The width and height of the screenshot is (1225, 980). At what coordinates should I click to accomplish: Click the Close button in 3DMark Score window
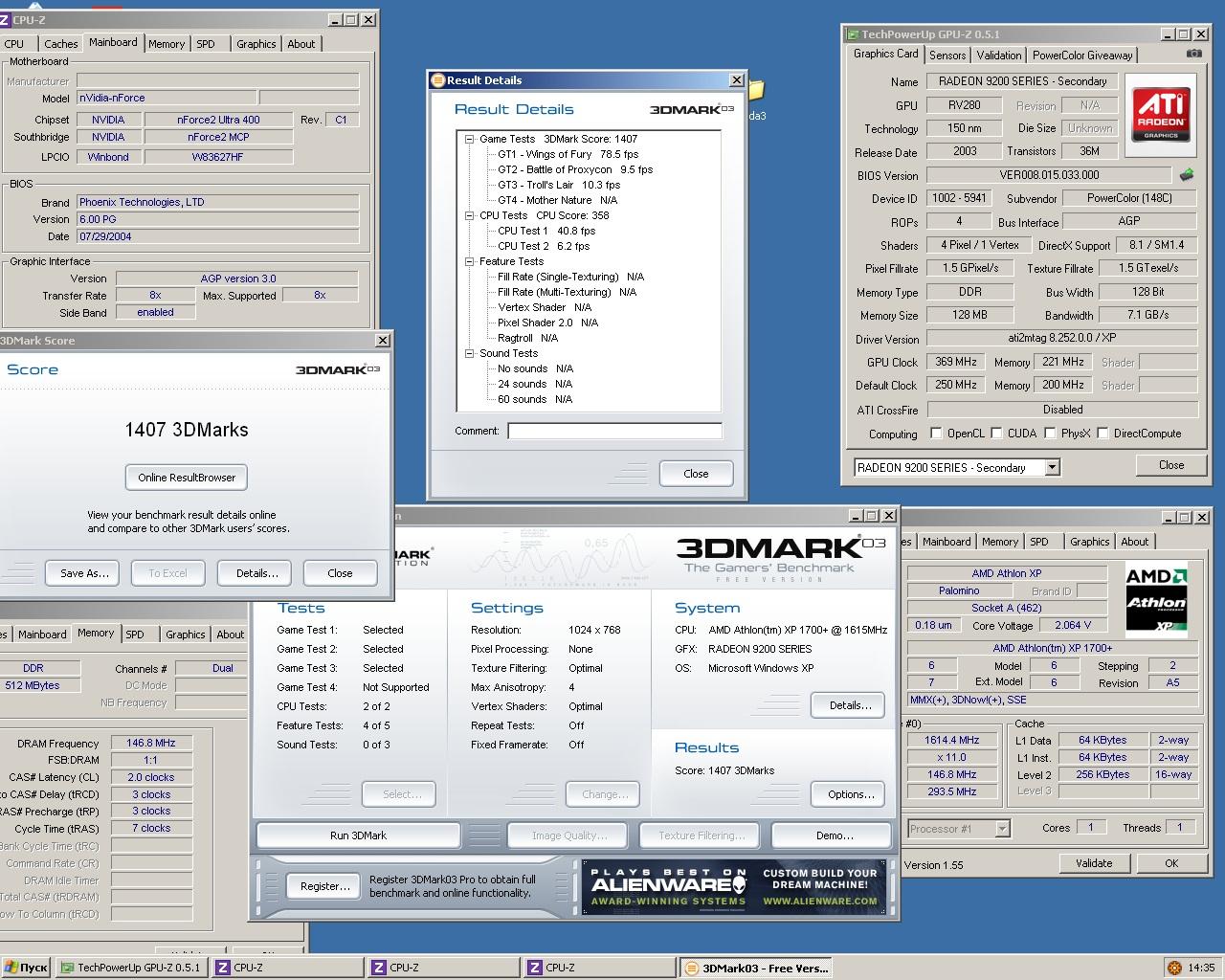[340, 573]
